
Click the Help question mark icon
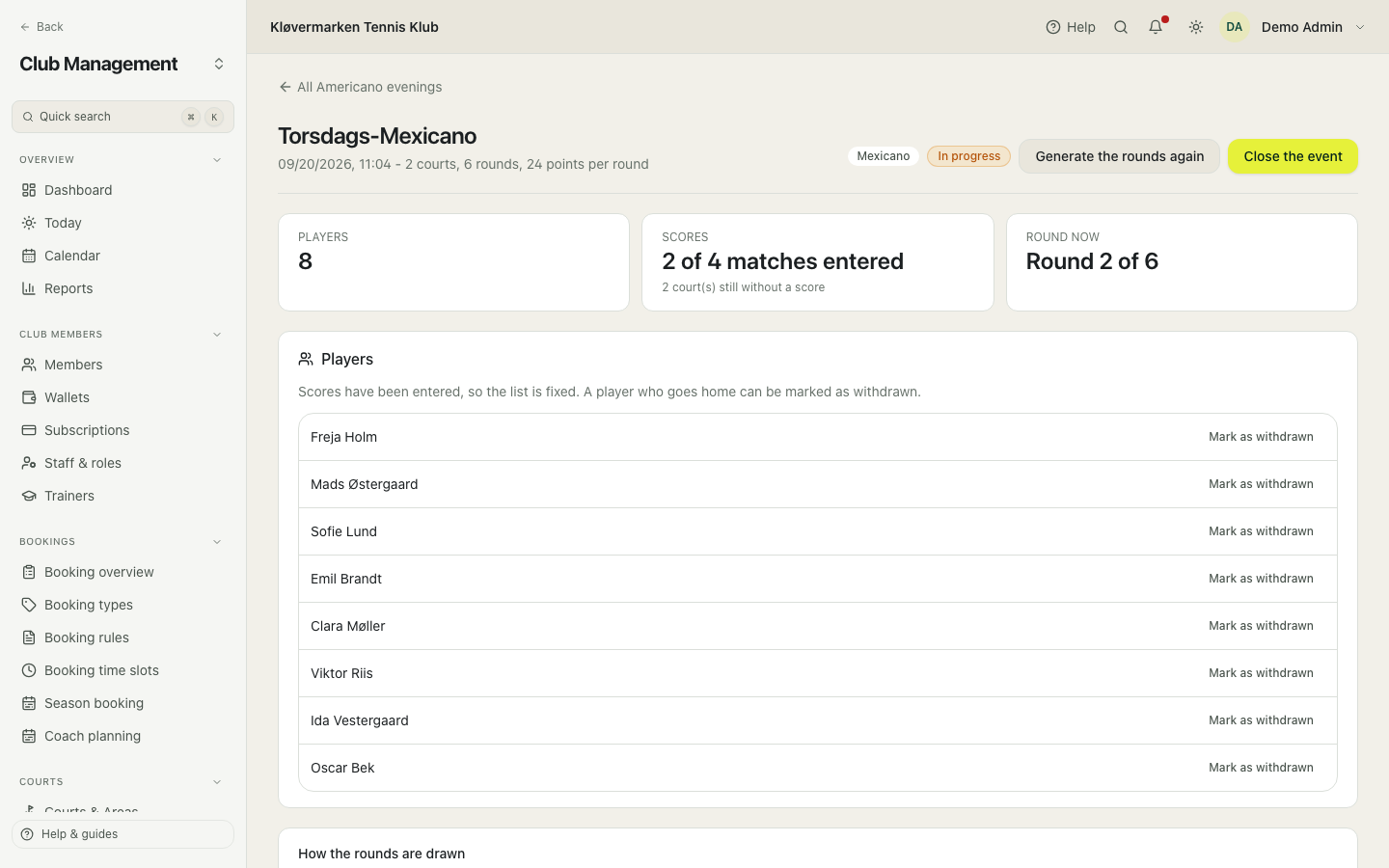pos(1053,27)
